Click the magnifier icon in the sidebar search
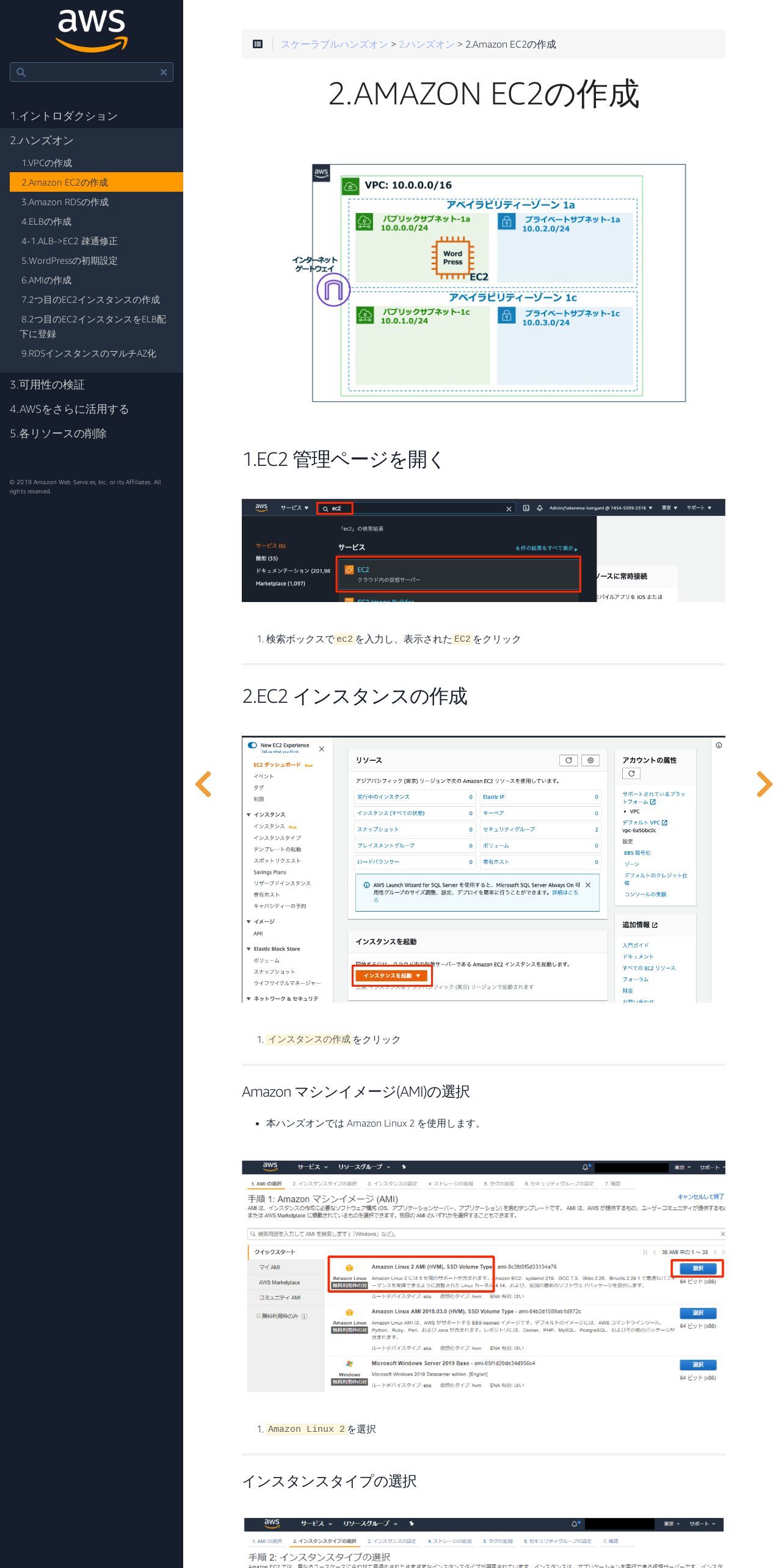Image resolution: width=784 pixels, height=1568 pixels. 21,72
